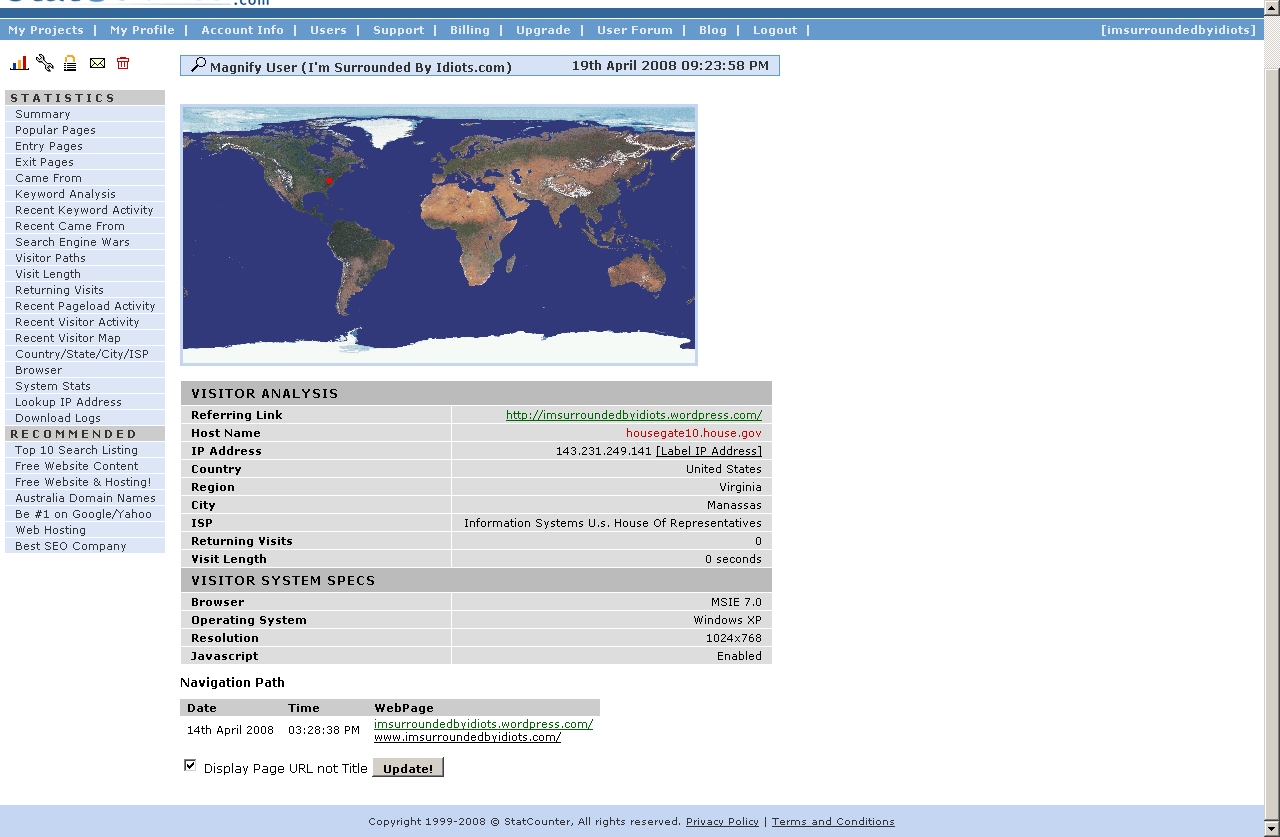Click the world map image

pyautogui.click(x=439, y=235)
